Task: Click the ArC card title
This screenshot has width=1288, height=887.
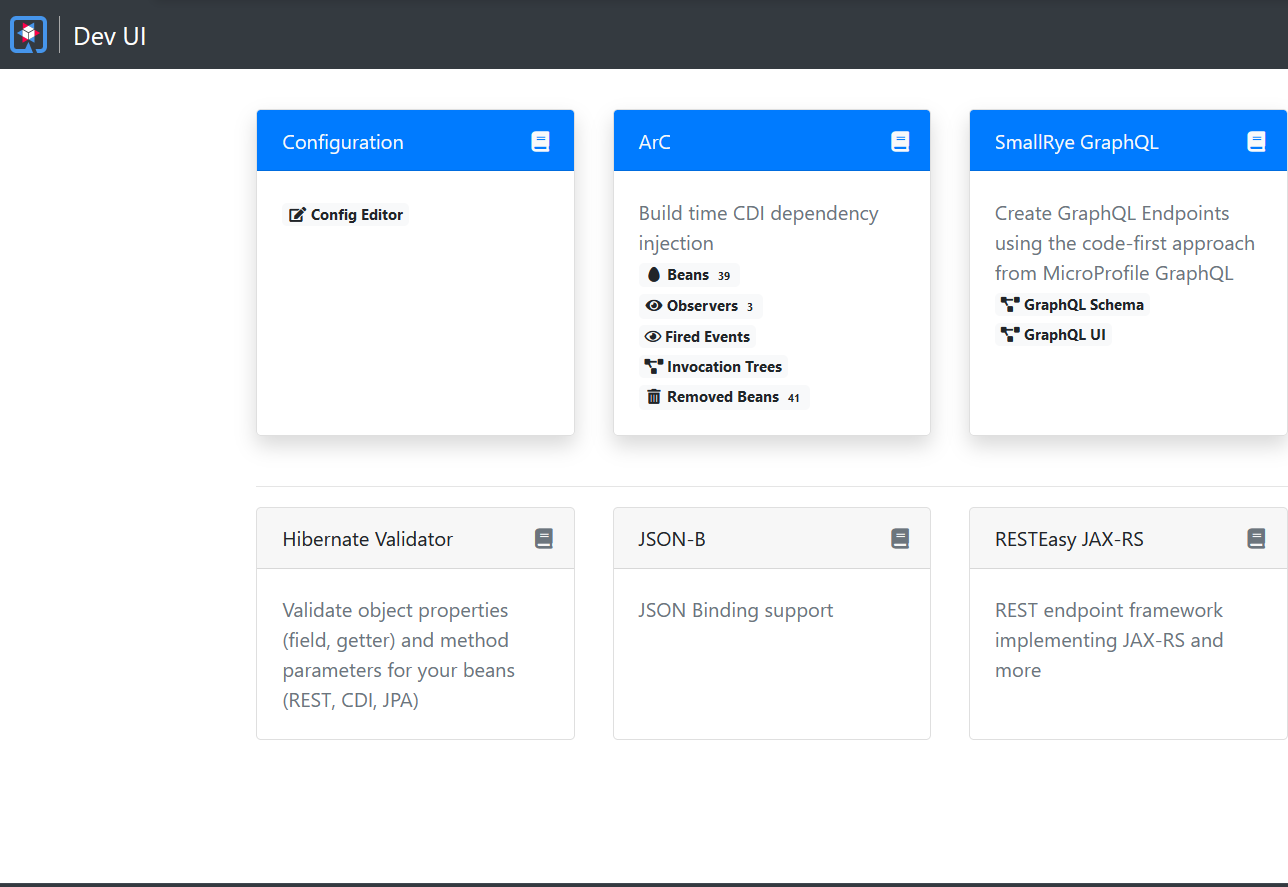Action: [654, 142]
